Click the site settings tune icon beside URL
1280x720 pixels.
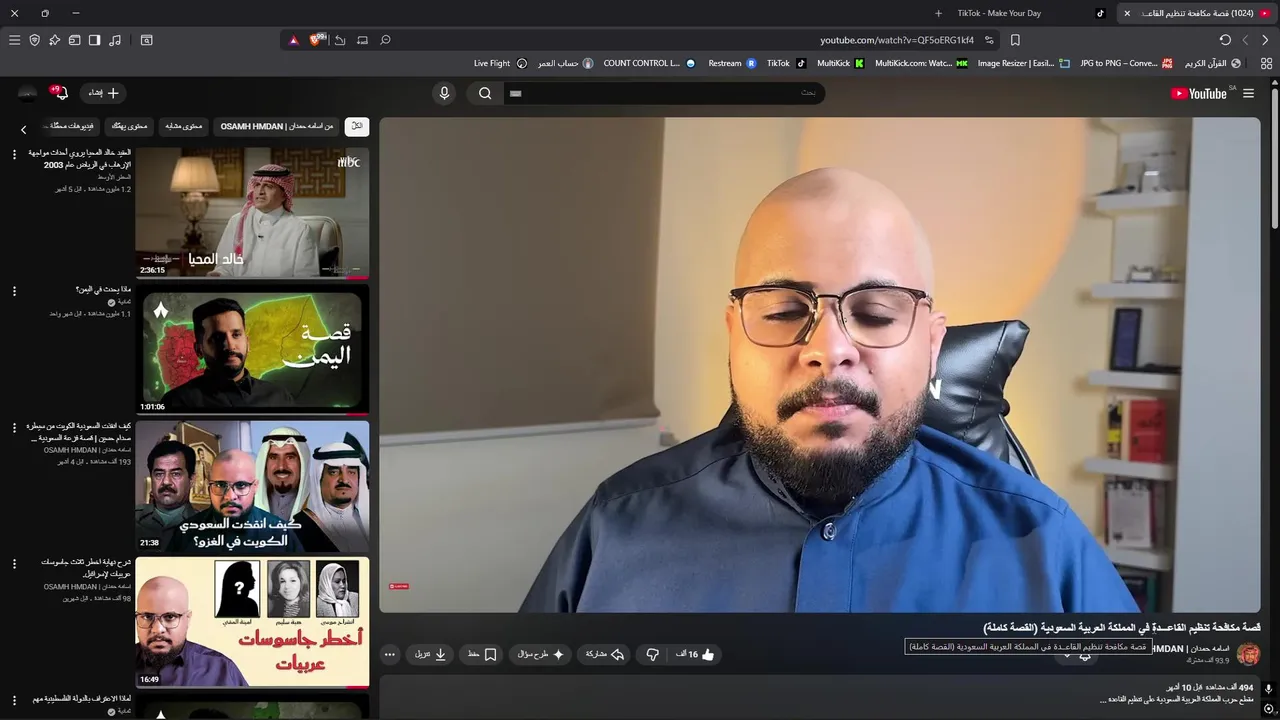989,40
